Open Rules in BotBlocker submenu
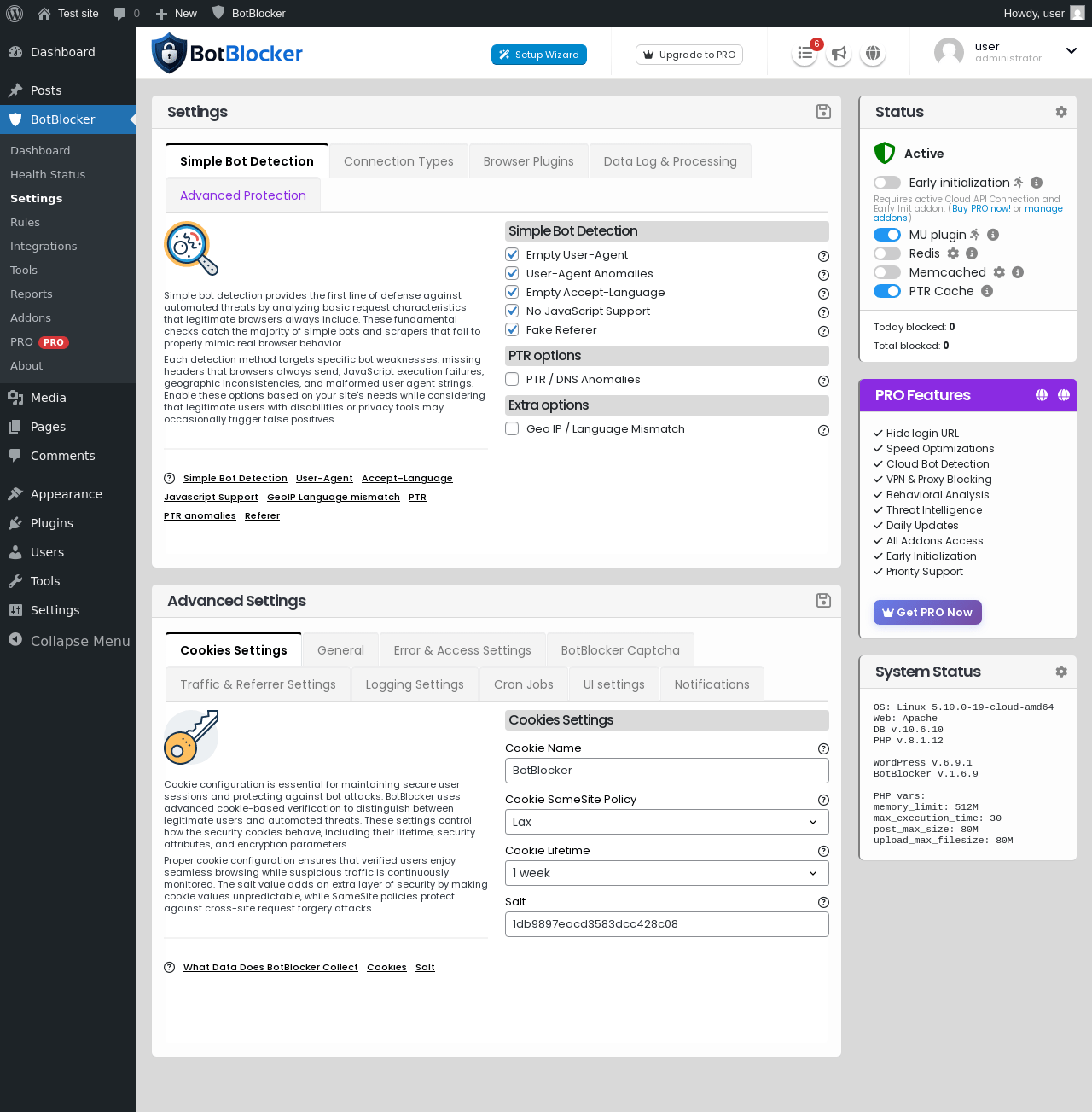 (x=26, y=222)
